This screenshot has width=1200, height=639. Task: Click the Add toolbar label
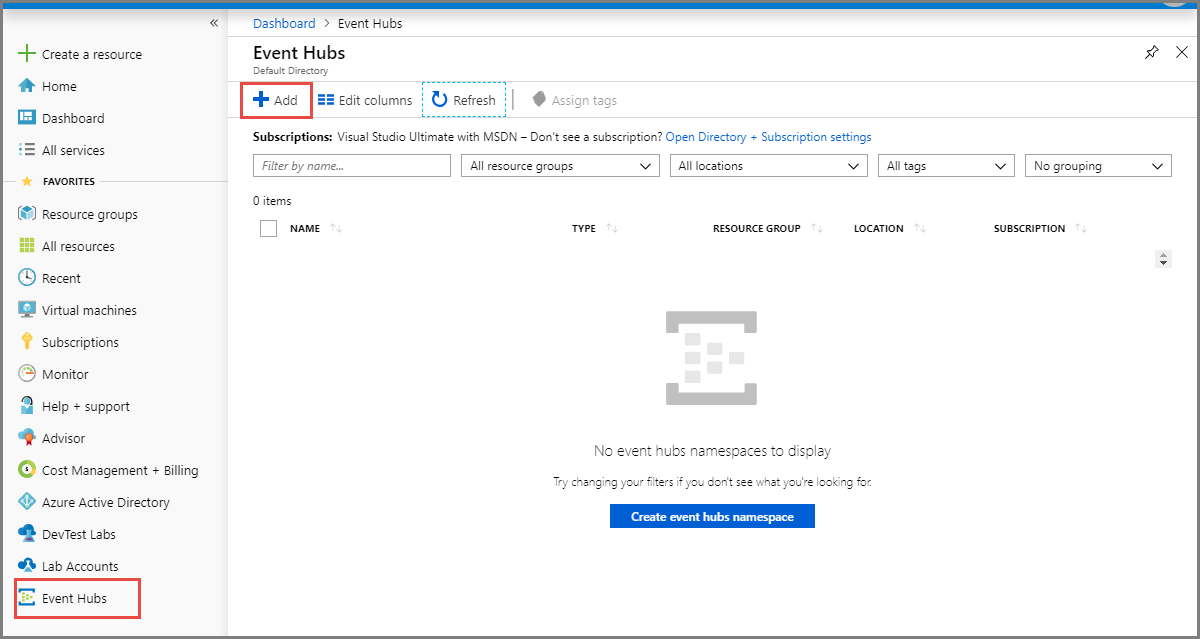(286, 100)
